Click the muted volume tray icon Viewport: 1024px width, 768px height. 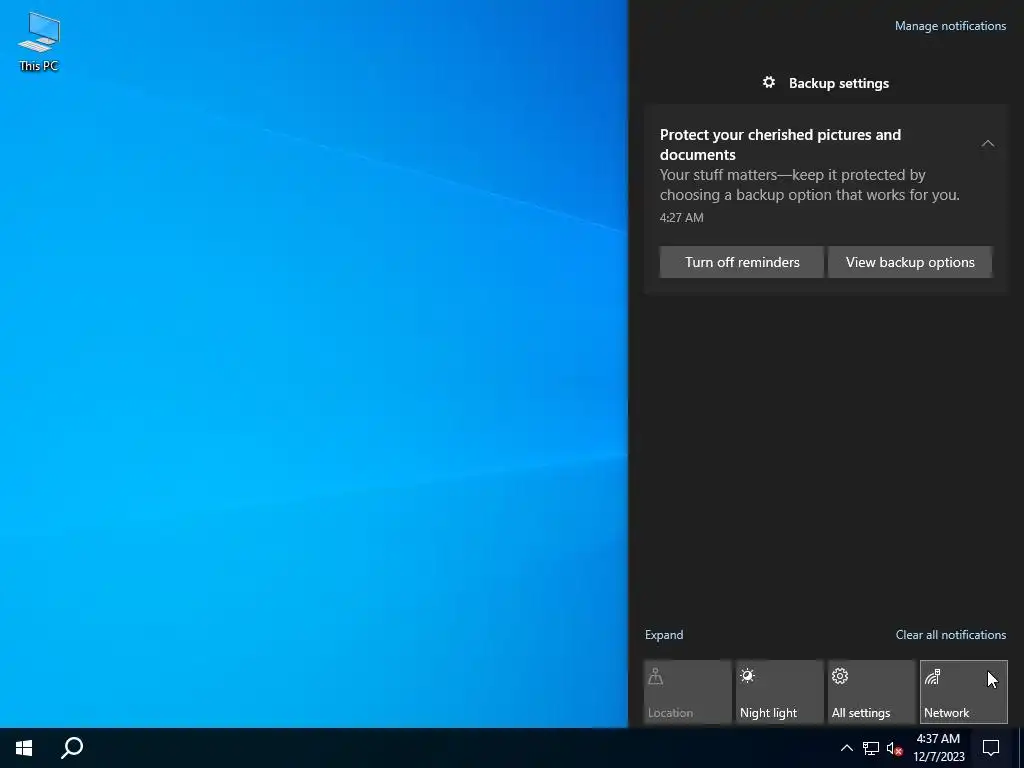pyautogui.click(x=894, y=748)
